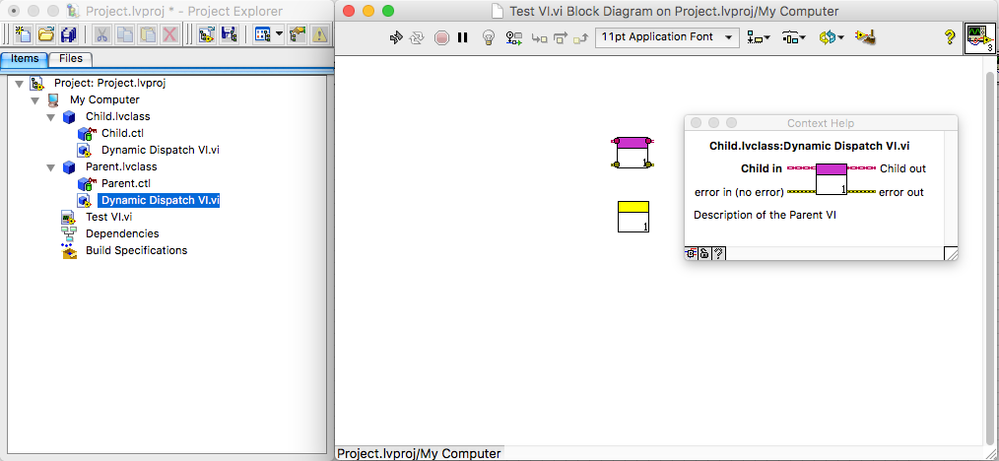Open the Distribute Objects dropdown
The image size is (999, 461).
pyautogui.click(x=793, y=38)
